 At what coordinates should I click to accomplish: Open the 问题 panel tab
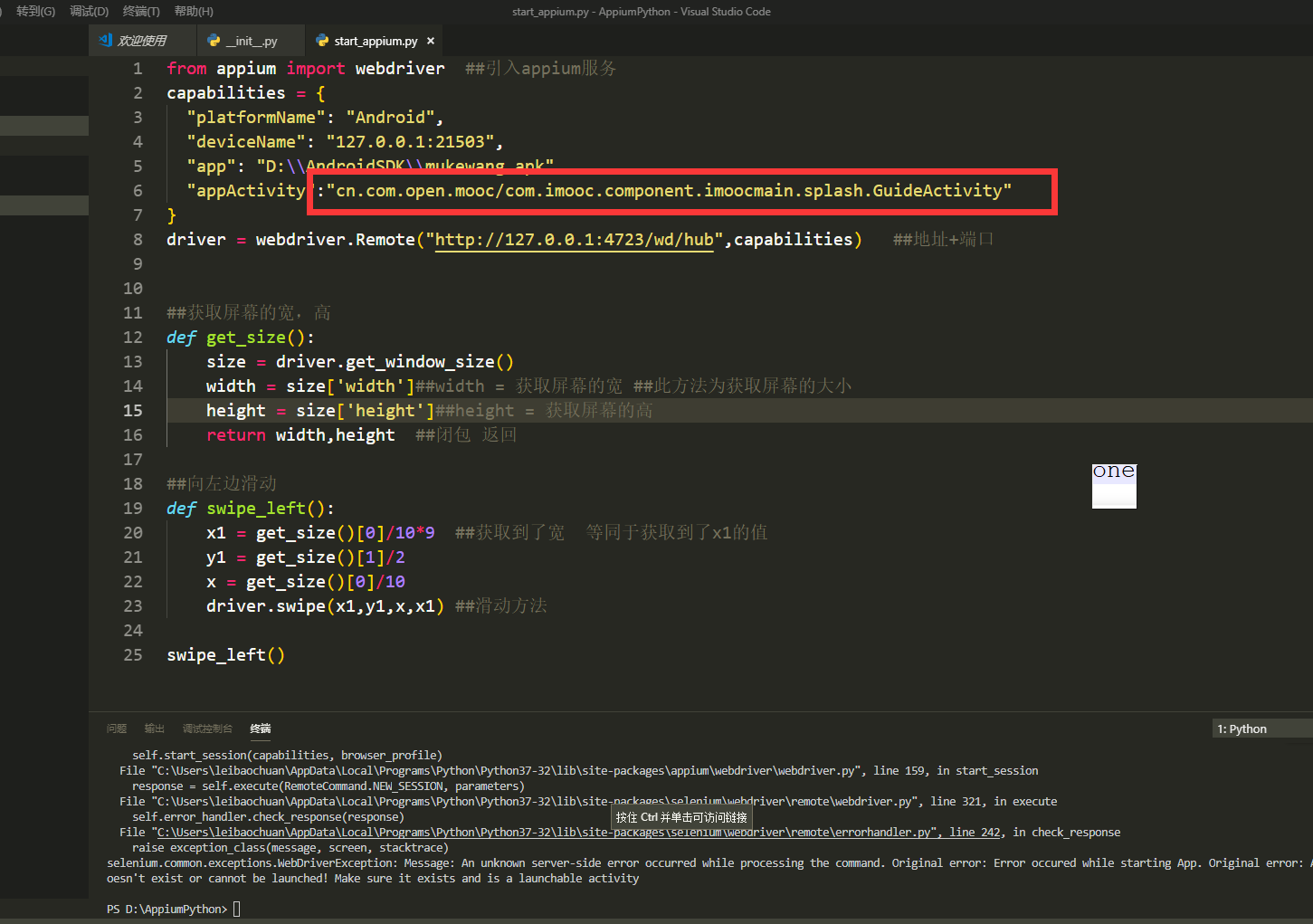(x=117, y=729)
